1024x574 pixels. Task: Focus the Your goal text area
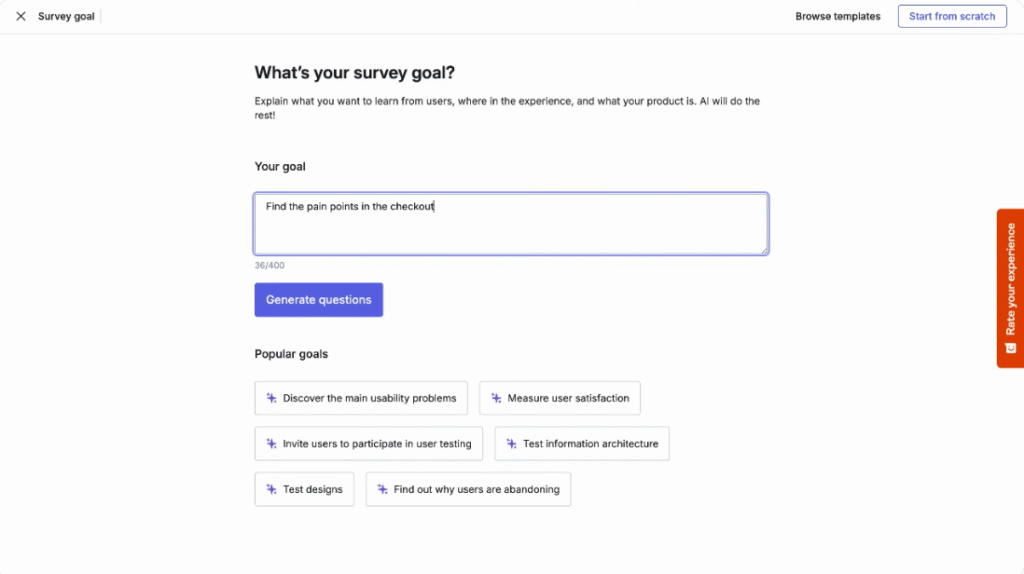[x=510, y=225]
